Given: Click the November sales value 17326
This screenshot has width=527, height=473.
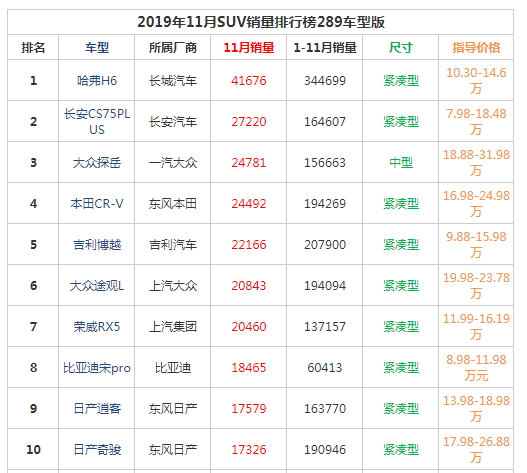Looking at the screenshot, I should click(x=249, y=450).
